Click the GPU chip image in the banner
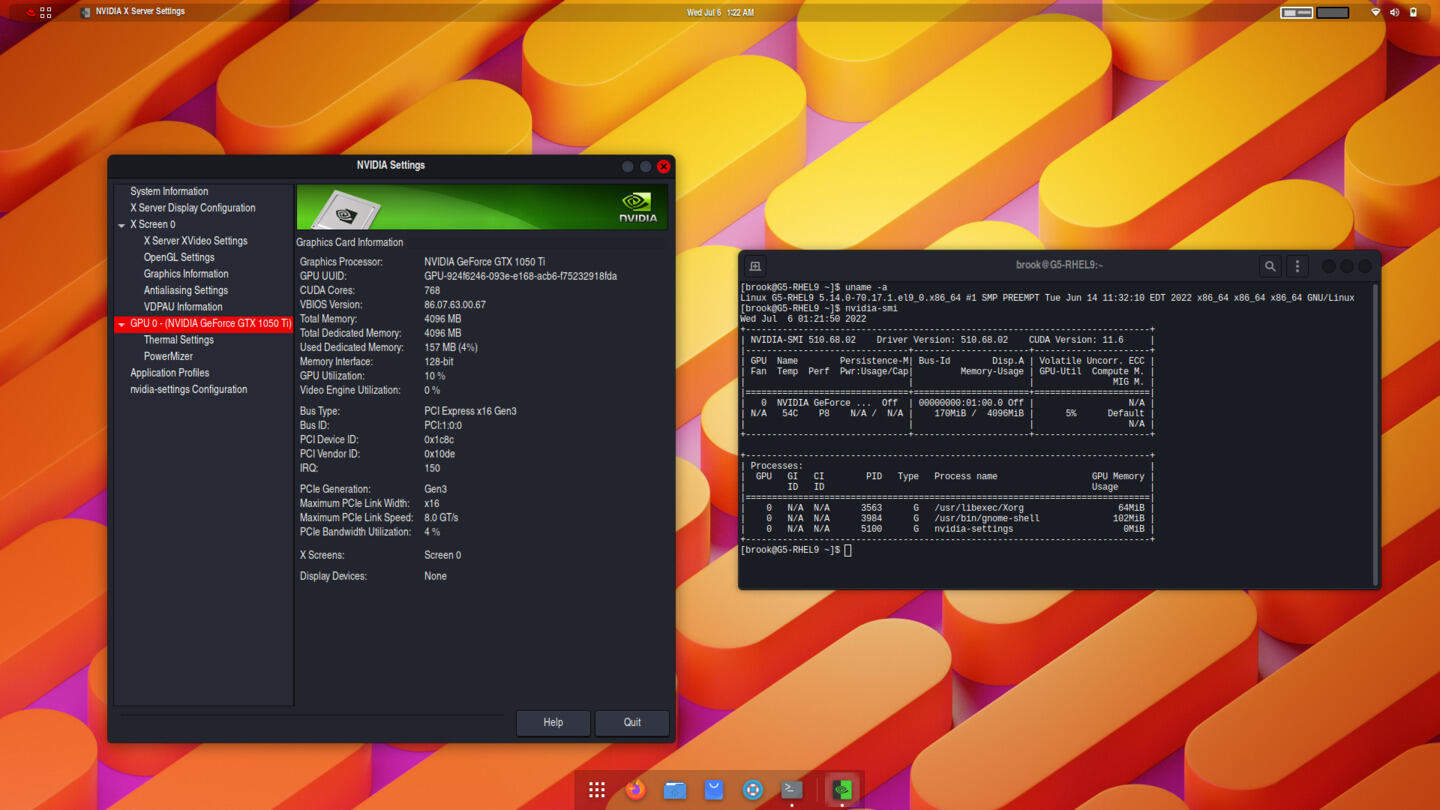 [346, 210]
